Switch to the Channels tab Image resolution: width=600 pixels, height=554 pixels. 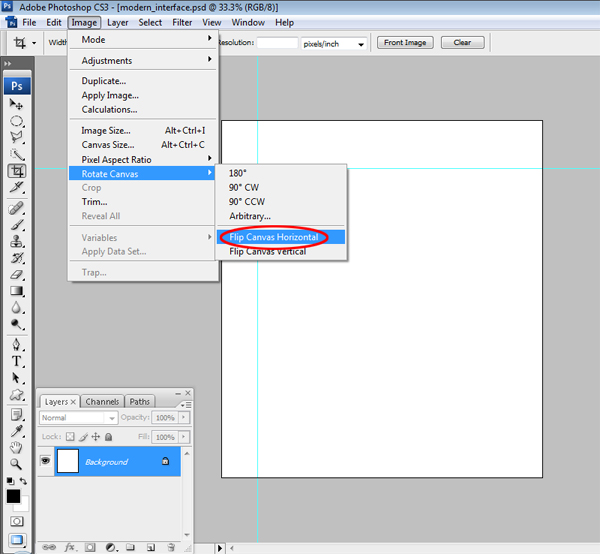[x=102, y=401]
